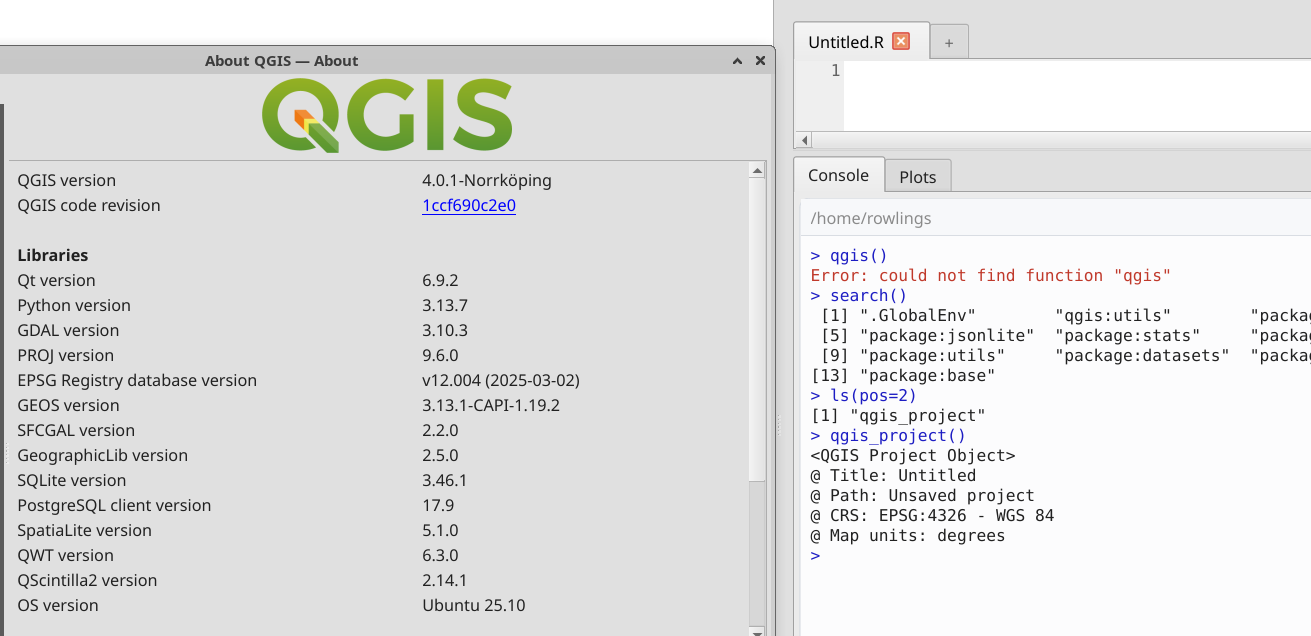Select the OS version value Ubuntu 25.10
This screenshot has height=636, width=1311.
coord(474,605)
